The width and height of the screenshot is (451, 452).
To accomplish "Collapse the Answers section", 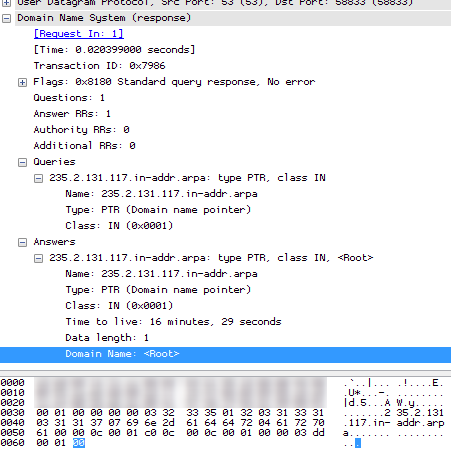I will (22, 242).
